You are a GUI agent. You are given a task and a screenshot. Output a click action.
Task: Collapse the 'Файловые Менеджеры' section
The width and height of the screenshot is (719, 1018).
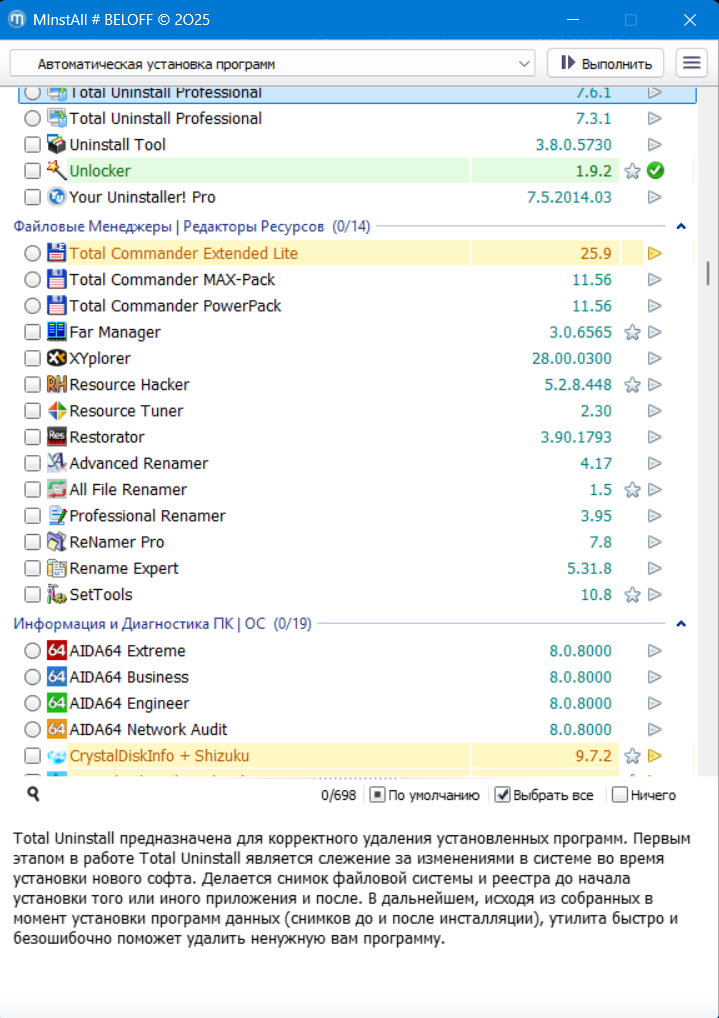tap(681, 226)
